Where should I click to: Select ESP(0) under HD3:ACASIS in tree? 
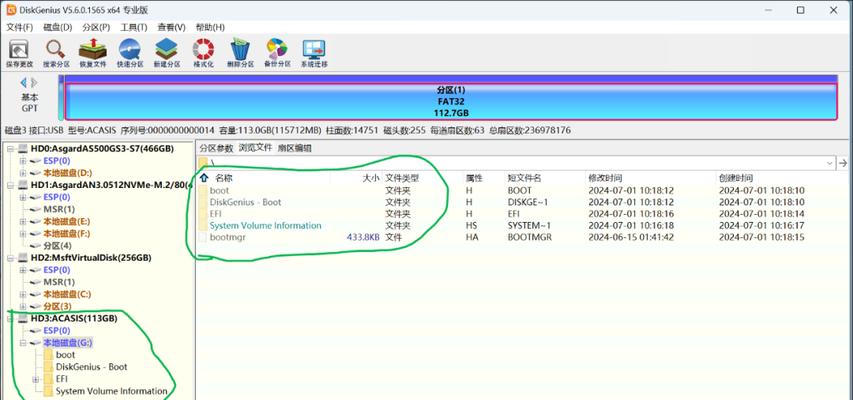coord(57,330)
